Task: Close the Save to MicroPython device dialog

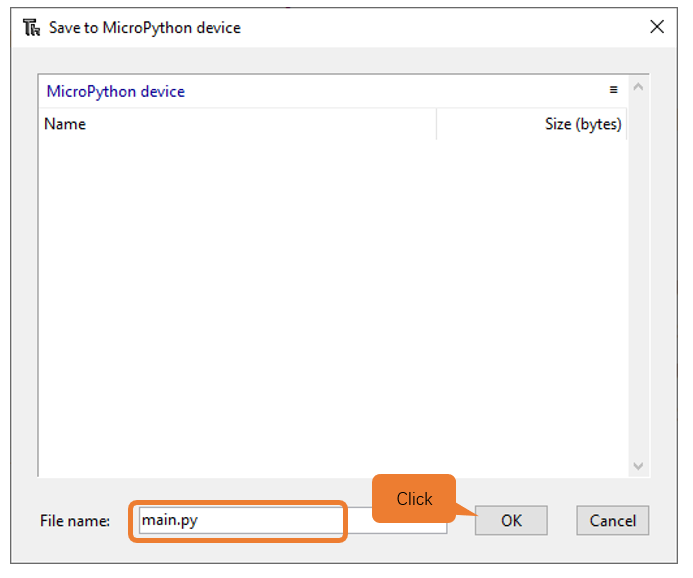Action: tap(657, 27)
